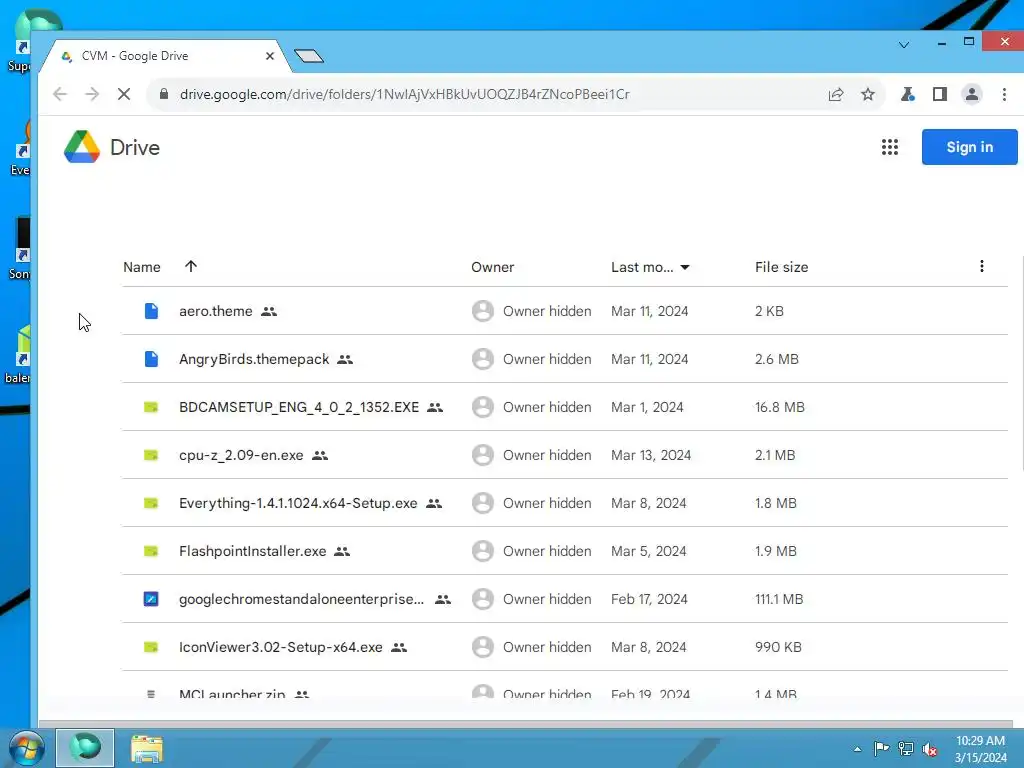
Task: Select IconViewer3.02-Setup-x64.exe file
Action: pos(564,647)
